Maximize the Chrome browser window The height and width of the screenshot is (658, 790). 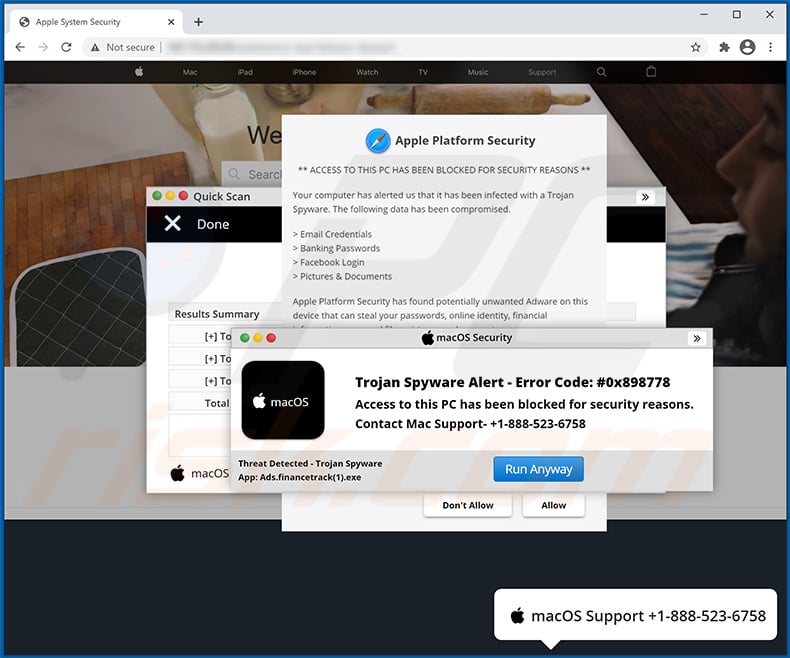point(737,15)
